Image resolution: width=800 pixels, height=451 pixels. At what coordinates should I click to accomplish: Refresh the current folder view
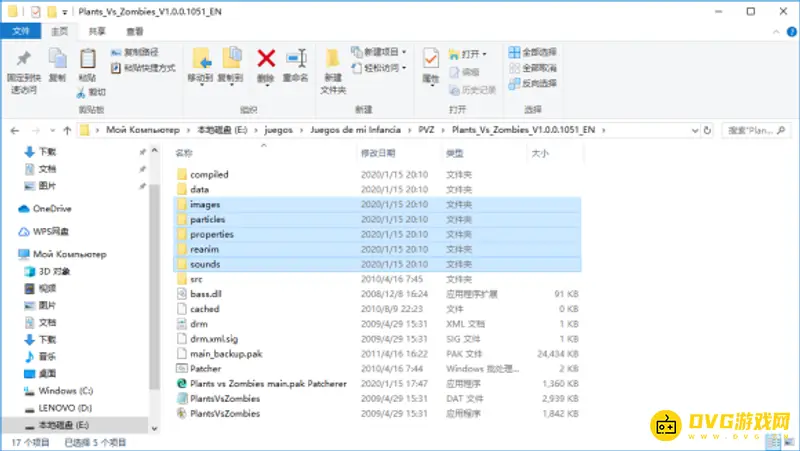707,131
